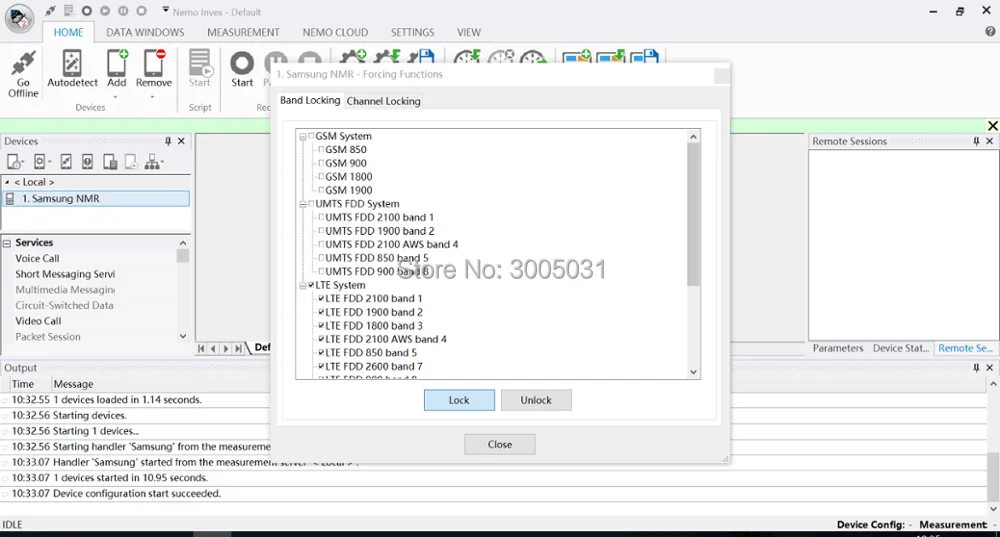This screenshot has height=537, width=1000.
Task: Collapse the LTE System tree node
Action: point(303,286)
